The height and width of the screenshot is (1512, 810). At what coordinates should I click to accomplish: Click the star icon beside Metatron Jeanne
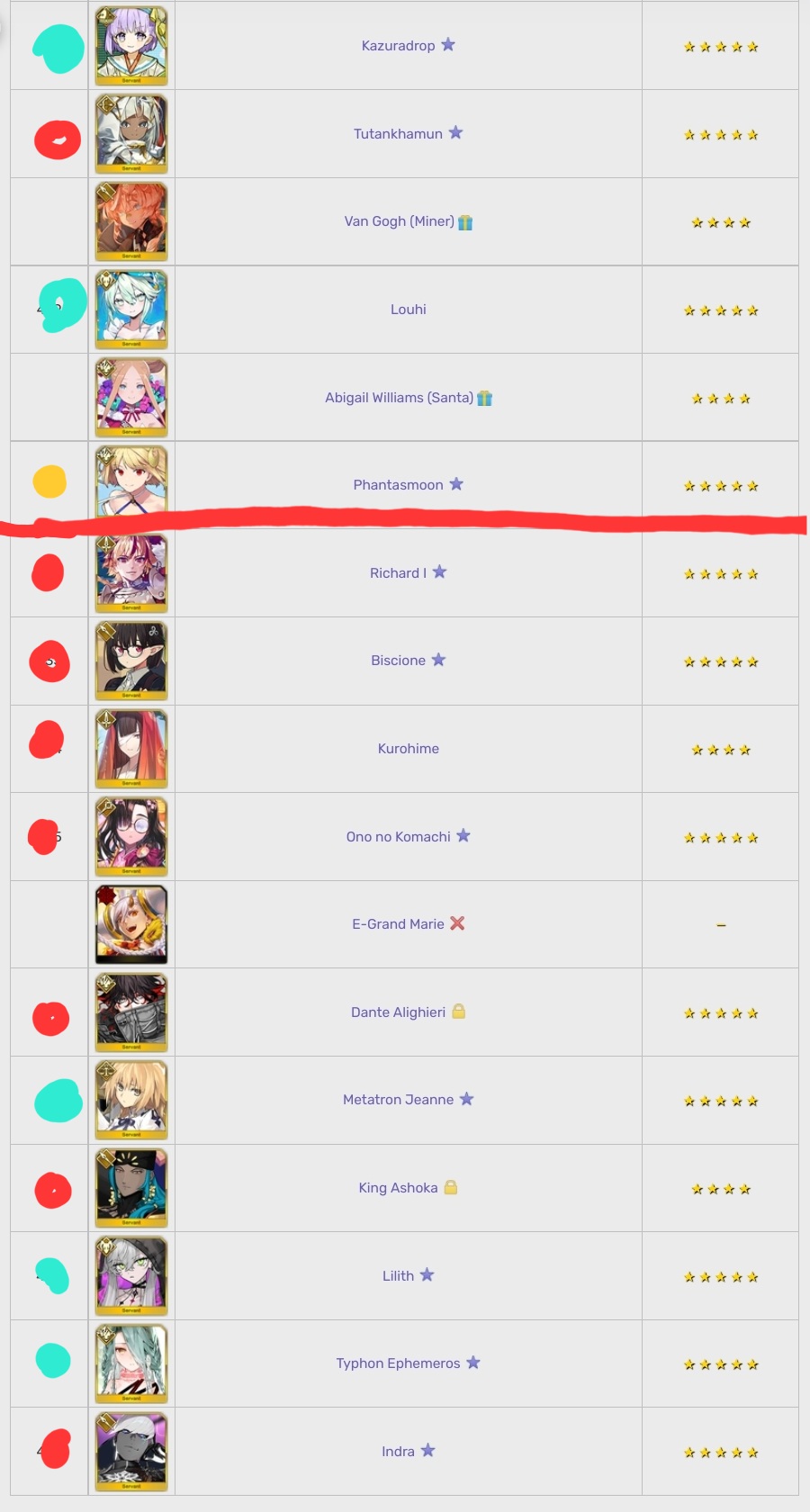tap(466, 1099)
